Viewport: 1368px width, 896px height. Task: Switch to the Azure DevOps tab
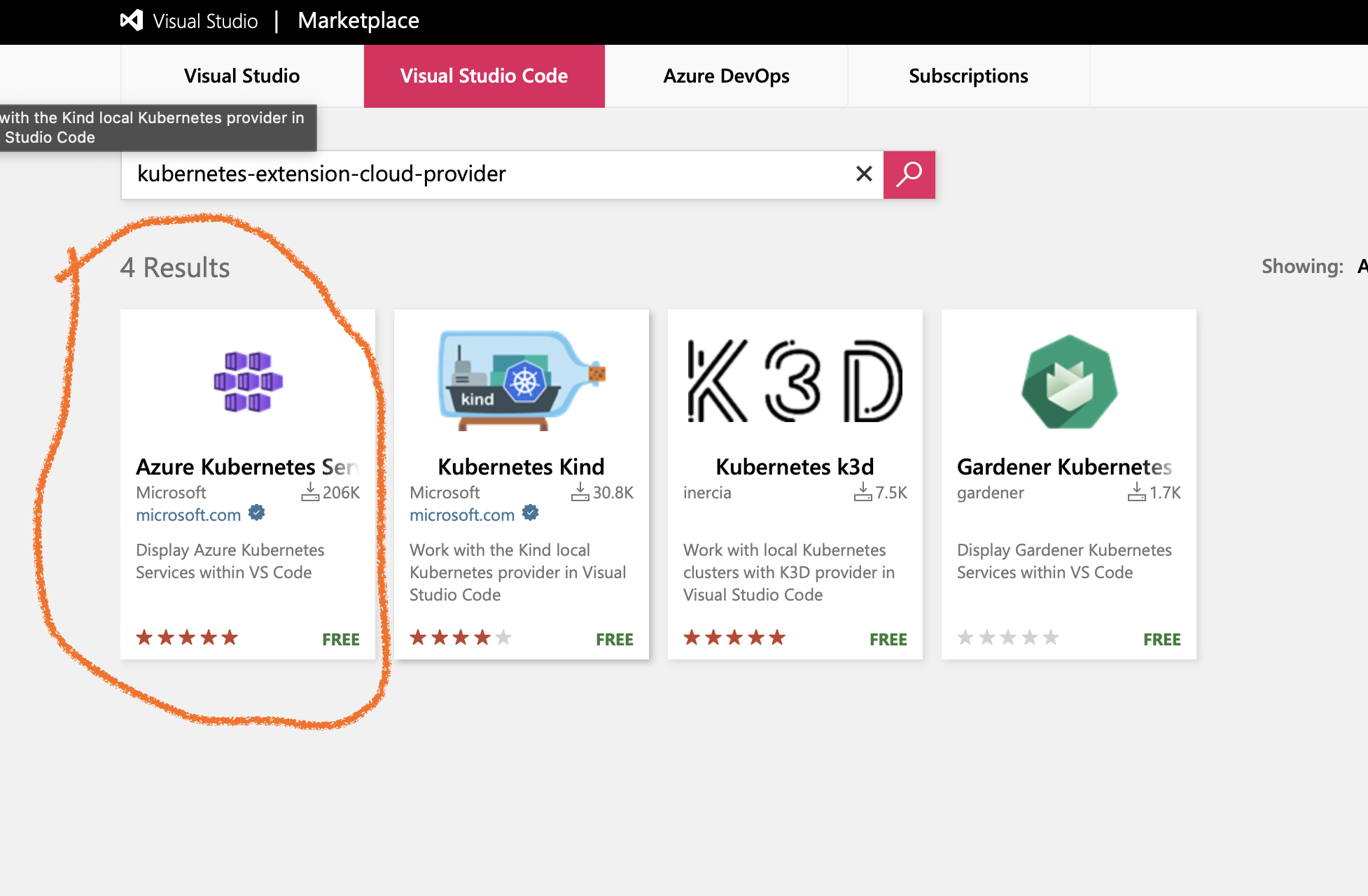pyautogui.click(x=725, y=76)
